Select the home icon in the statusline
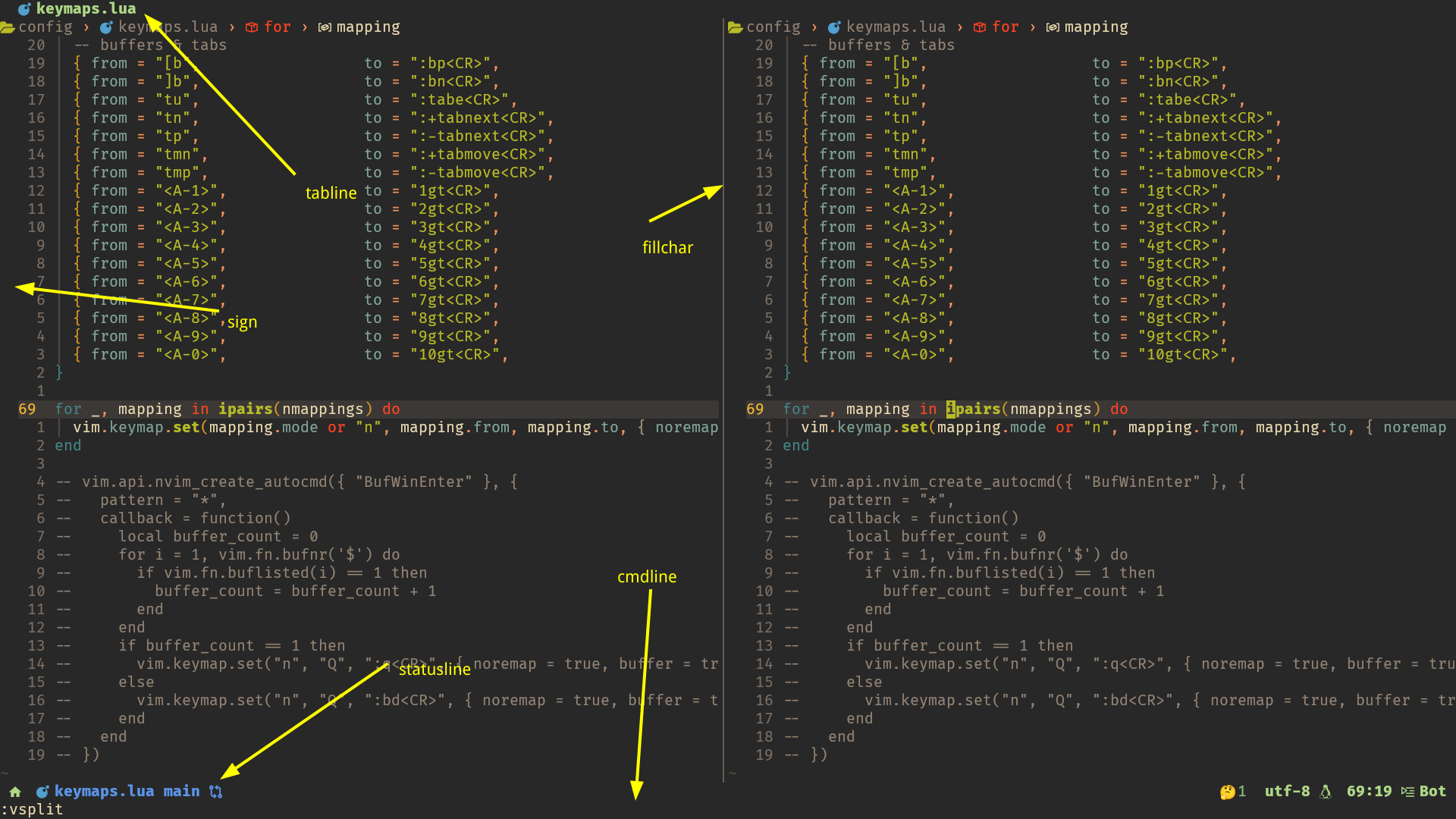1456x819 pixels. [15, 791]
